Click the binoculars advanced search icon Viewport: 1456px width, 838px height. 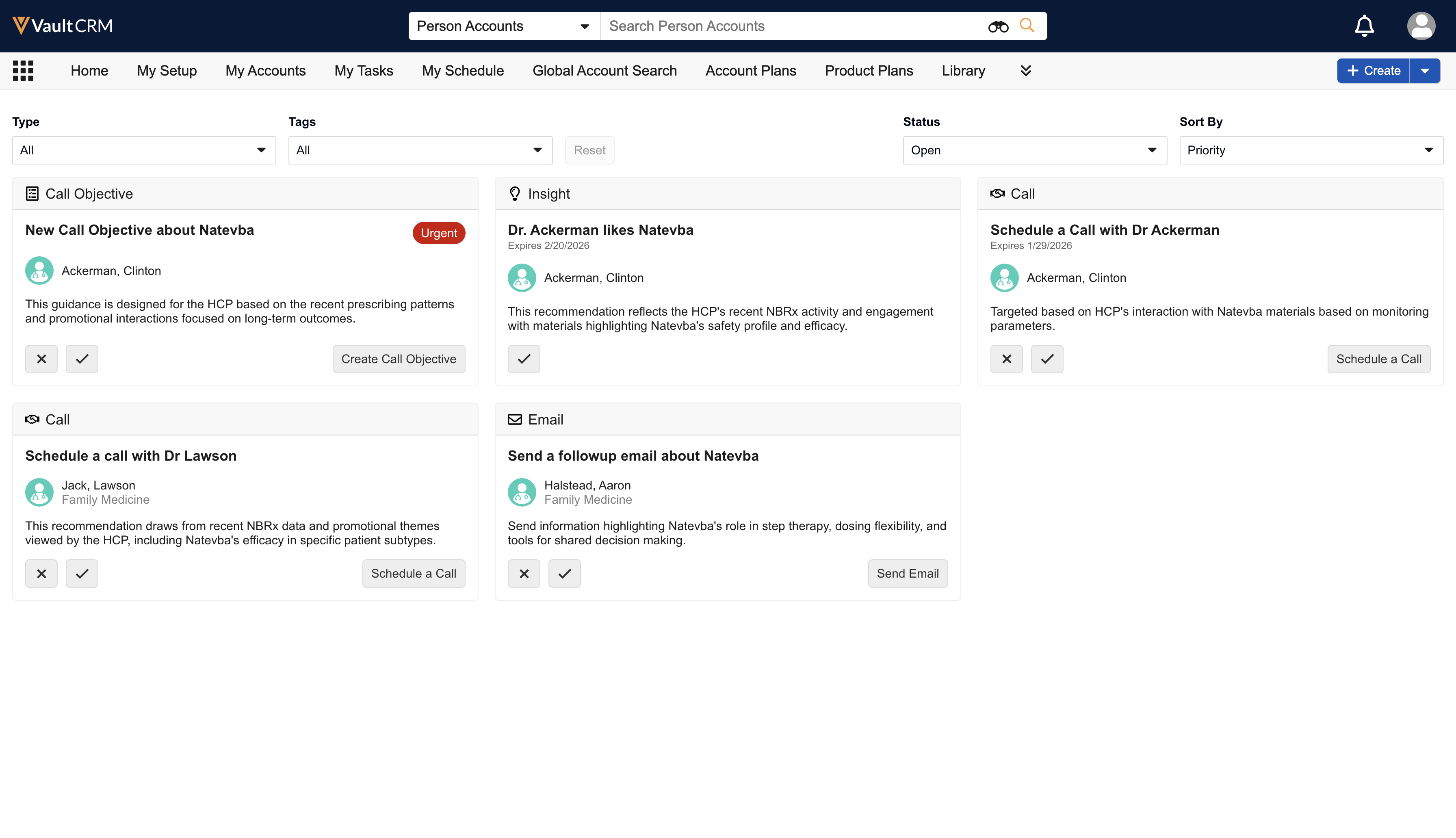click(998, 26)
